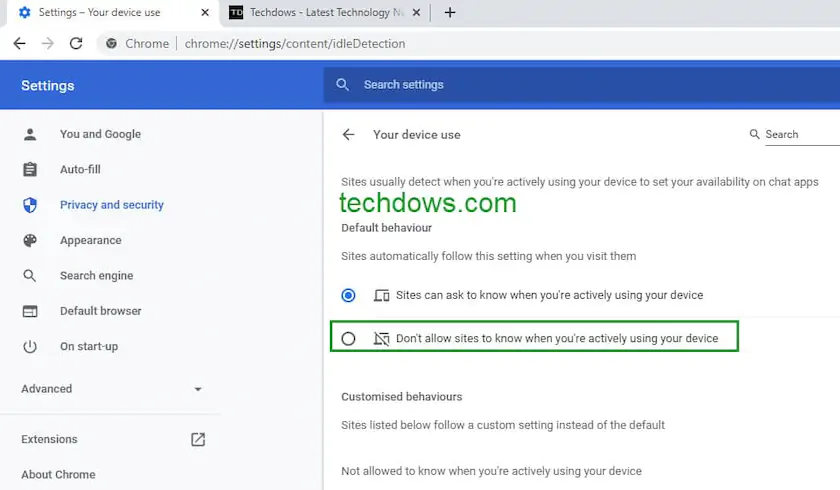Viewport: 840px width, 490px height.
Task: Click the shield Privacy and security icon
Action: coord(30,205)
